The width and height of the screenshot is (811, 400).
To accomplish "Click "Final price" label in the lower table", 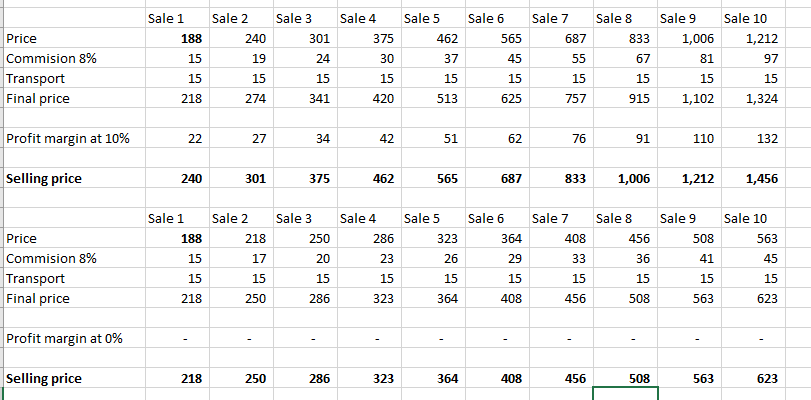I will point(38,298).
